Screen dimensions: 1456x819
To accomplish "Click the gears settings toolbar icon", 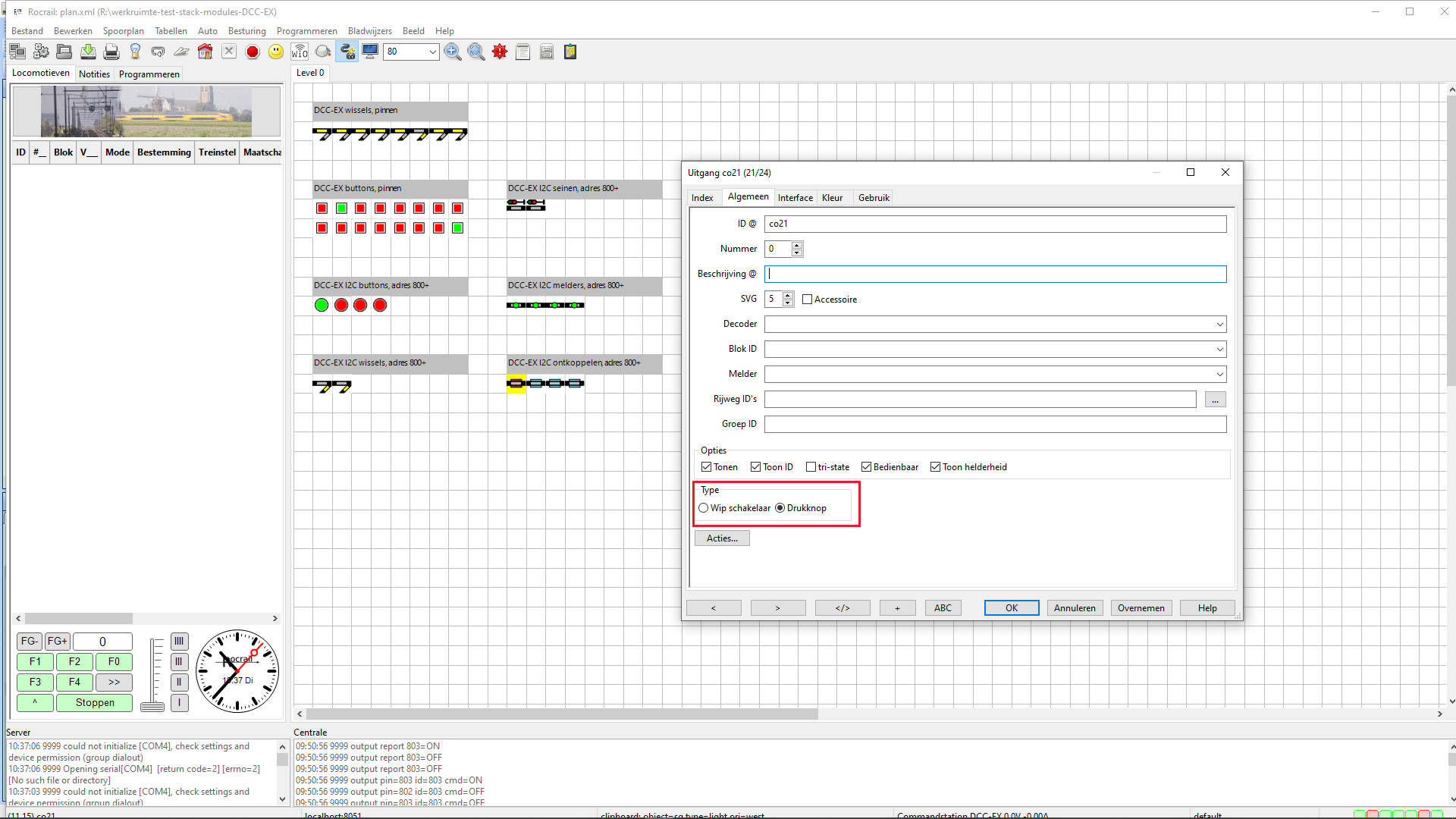I will pyautogui.click(x=41, y=52).
